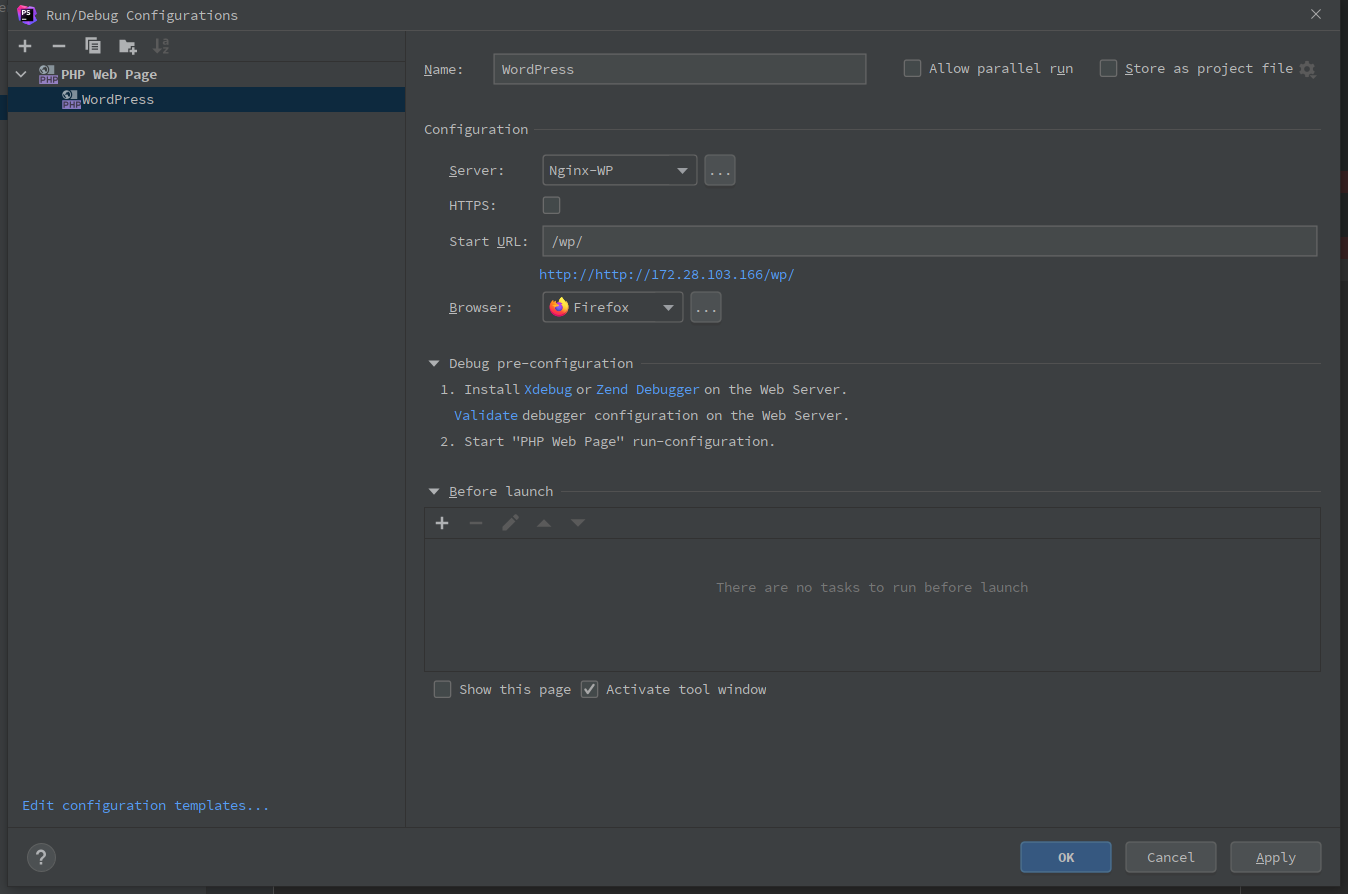Open the Server dropdown showing Nginx-WP
1348x894 pixels.
point(619,171)
